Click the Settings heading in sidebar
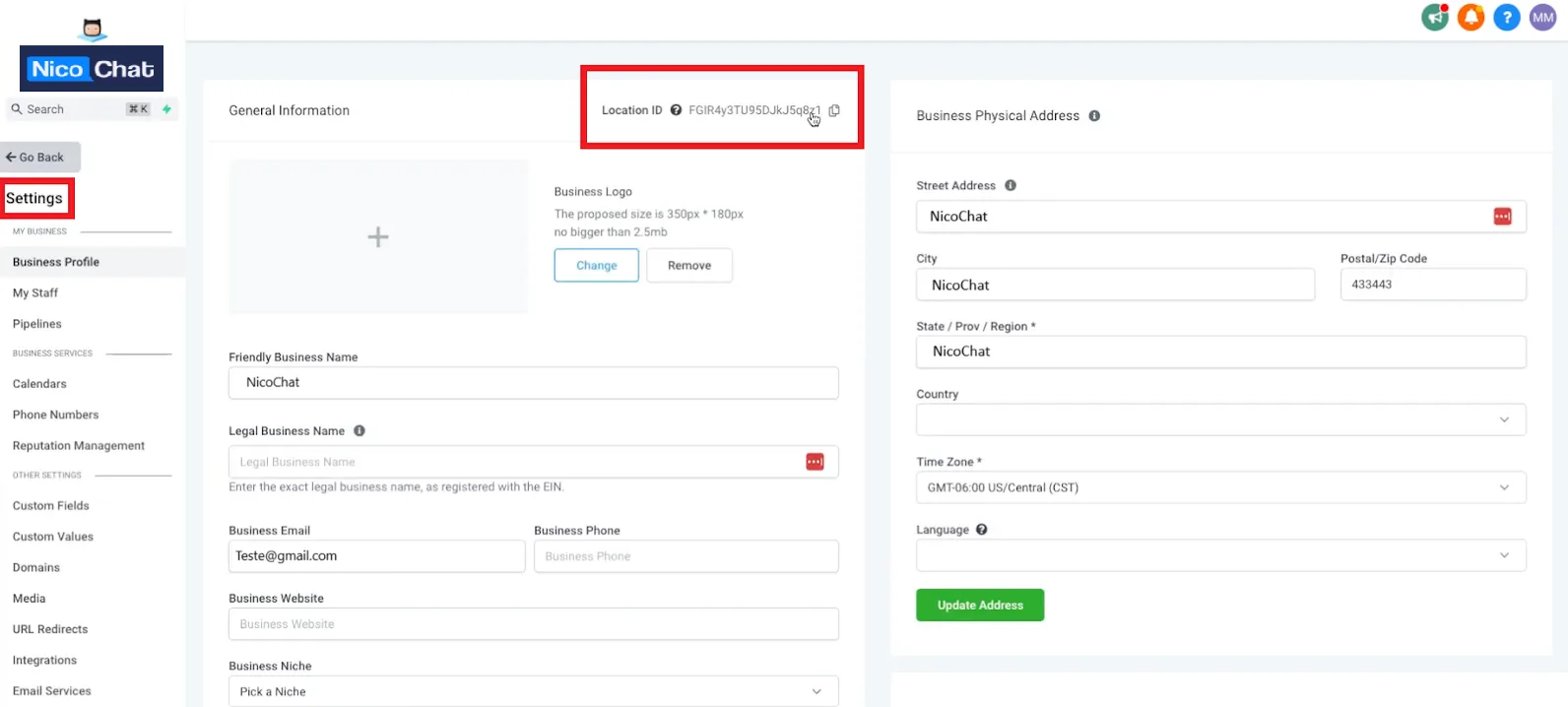 [x=34, y=198]
